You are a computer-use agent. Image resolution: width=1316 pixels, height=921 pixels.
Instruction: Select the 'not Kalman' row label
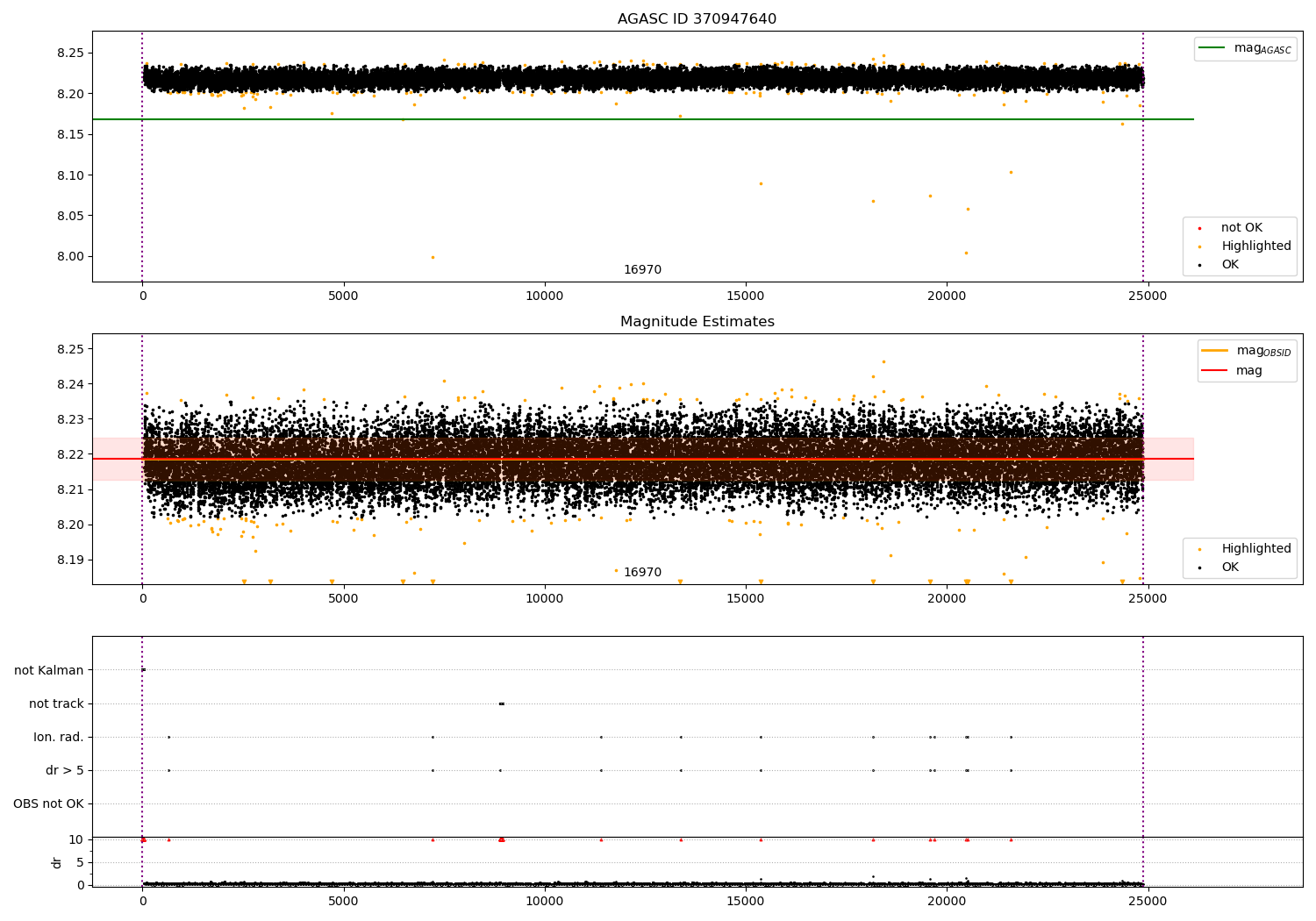(49, 670)
